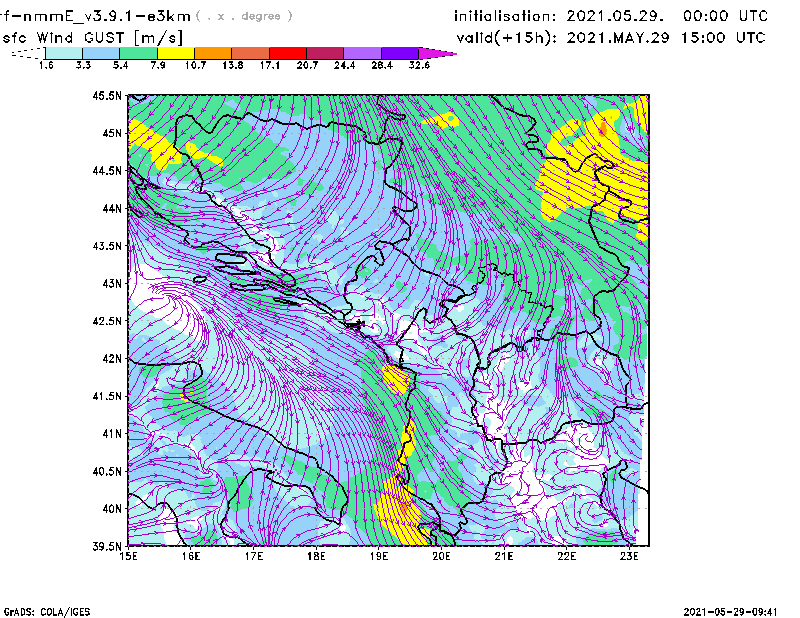Click the 7.9 legend value
Image resolution: width=800 pixels, height=618 pixels.
click(x=158, y=65)
